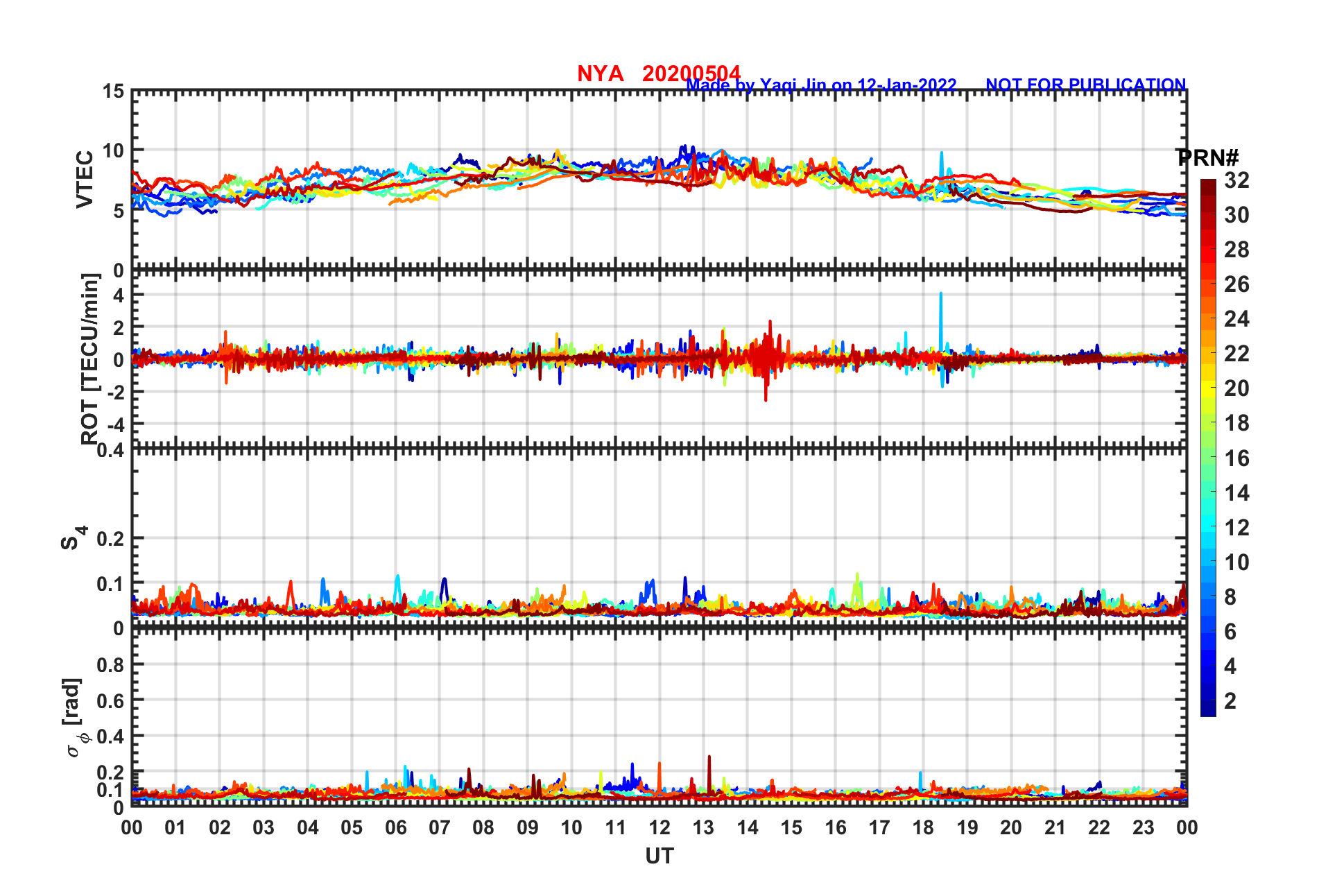Click the green colorbar segment near 16
Image resolution: width=1319 pixels, height=896 pixels.
(x=1208, y=458)
